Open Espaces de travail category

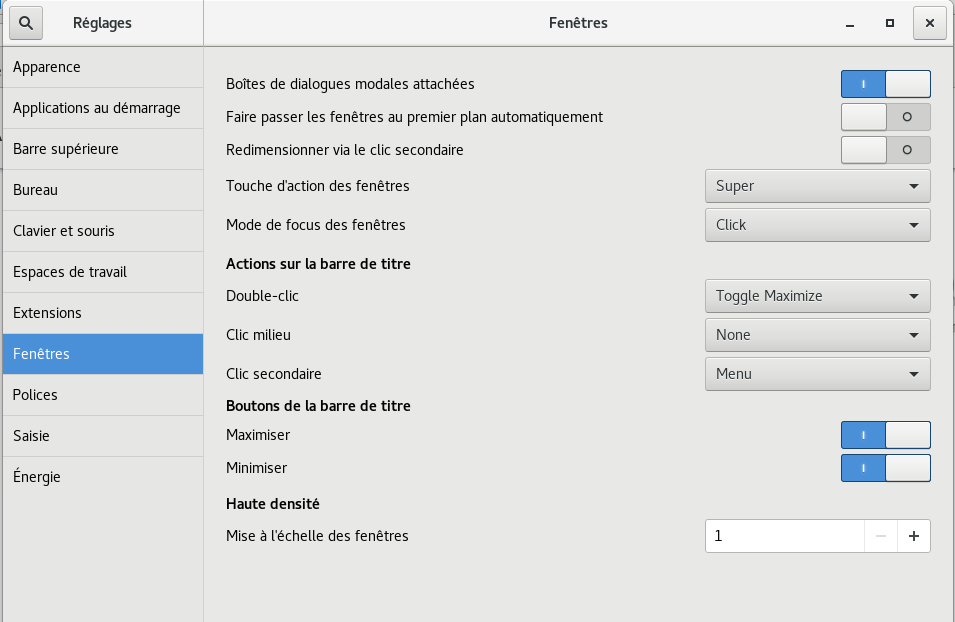click(102, 272)
